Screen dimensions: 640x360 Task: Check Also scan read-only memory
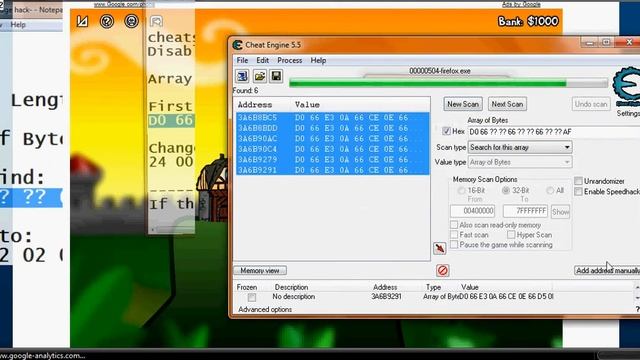click(454, 225)
